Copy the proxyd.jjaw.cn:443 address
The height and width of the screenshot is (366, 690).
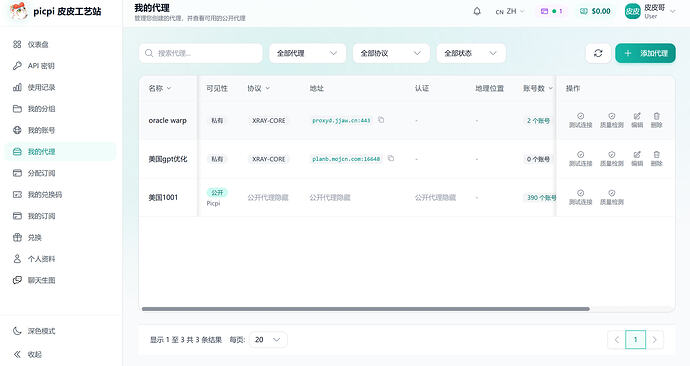pyautogui.click(x=381, y=120)
